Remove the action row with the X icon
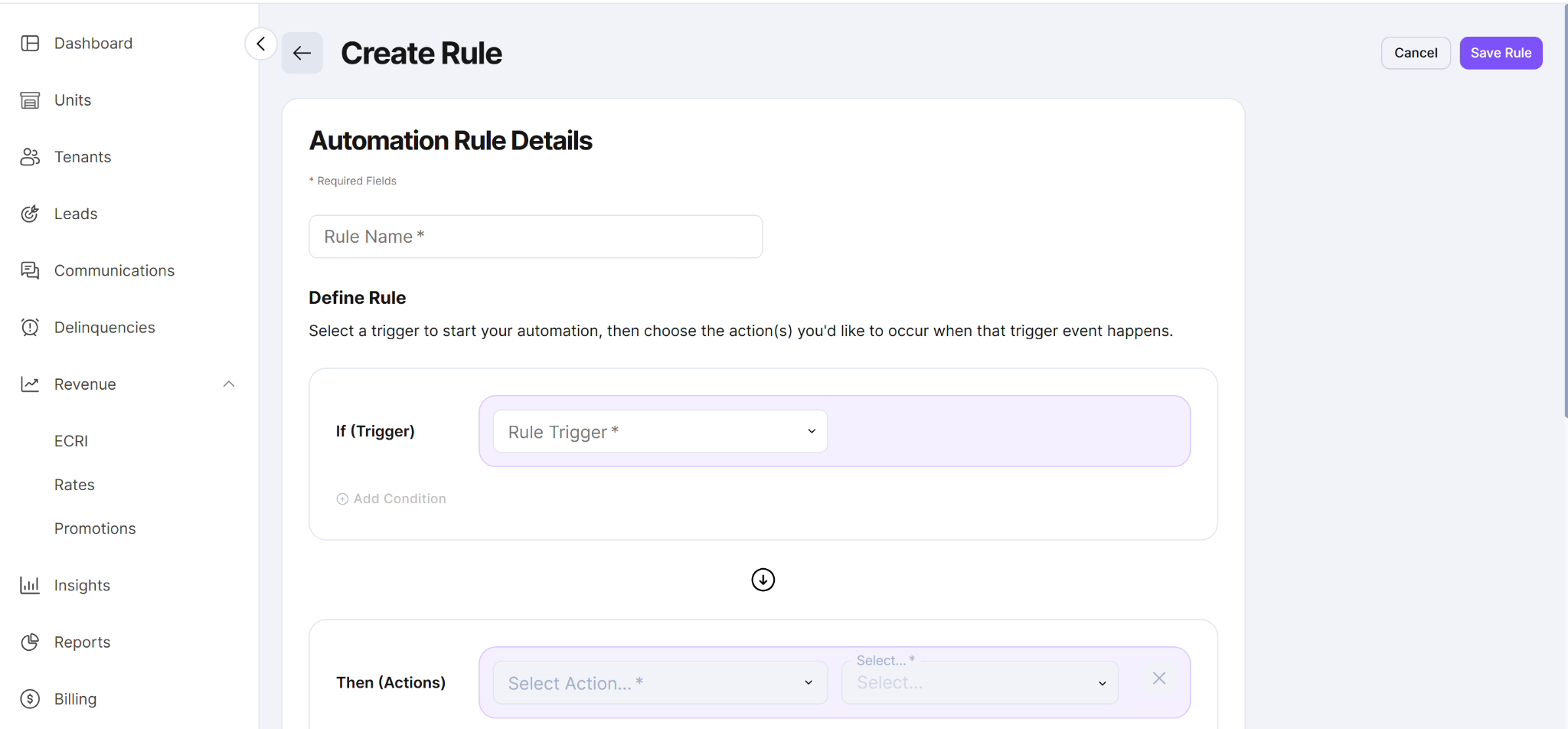The height and width of the screenshot is (729, 1568). (x=1159, y=678)
